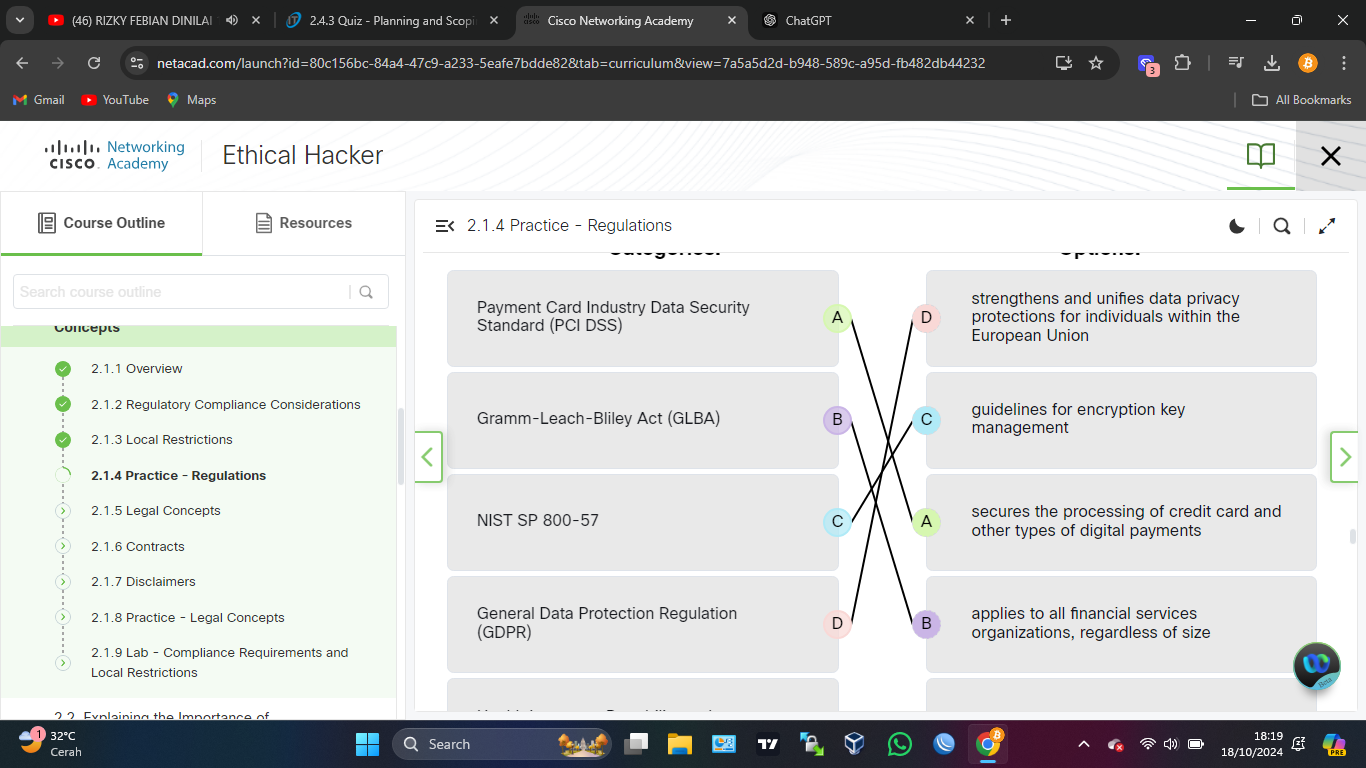Click the General Data Protection Regulation card
This screenshot has height=768, width=1366.
pyautogui.click(x=642, y=624)
